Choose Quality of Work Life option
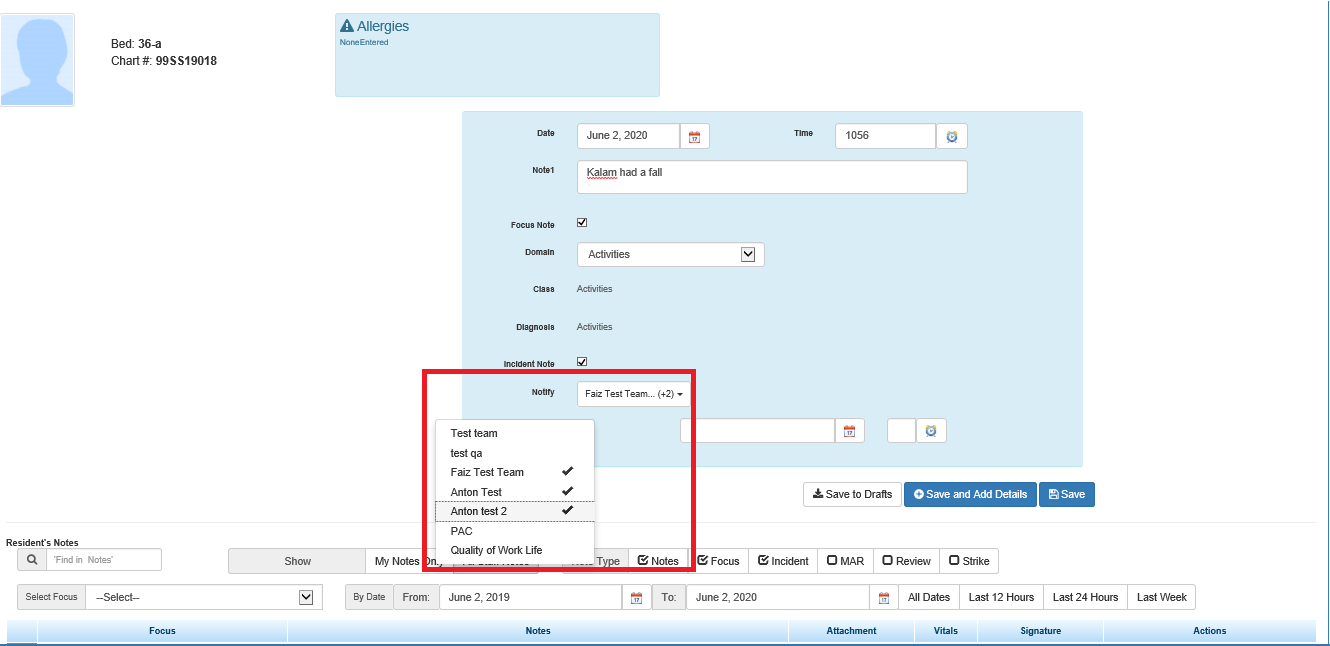The image size is (1330, 646). click(496, 550)
